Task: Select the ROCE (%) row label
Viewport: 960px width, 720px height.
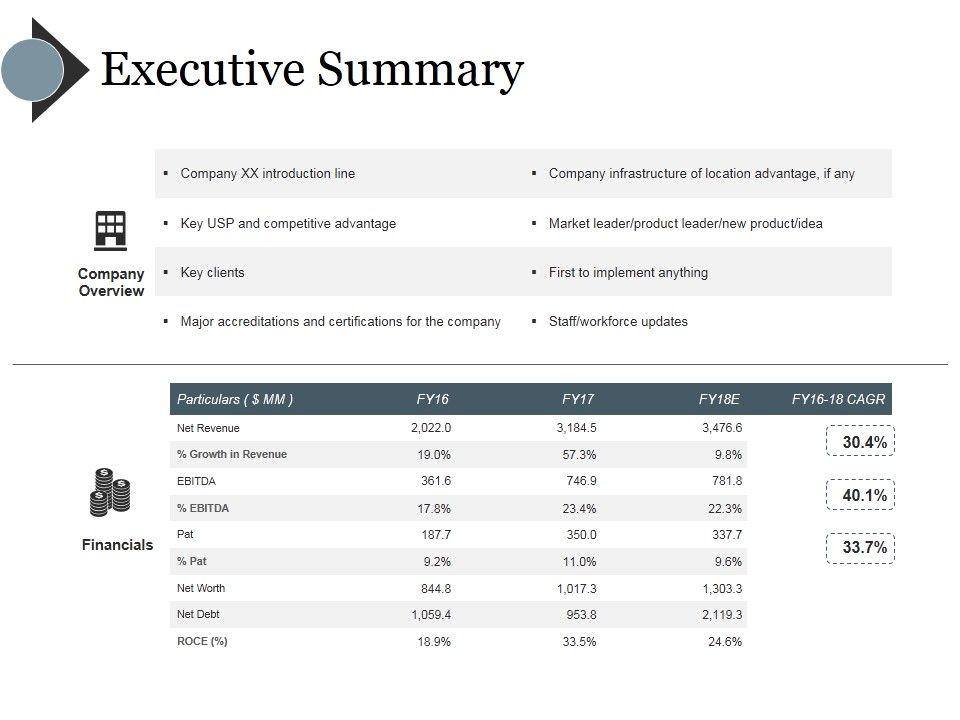Action: point(202,641)
